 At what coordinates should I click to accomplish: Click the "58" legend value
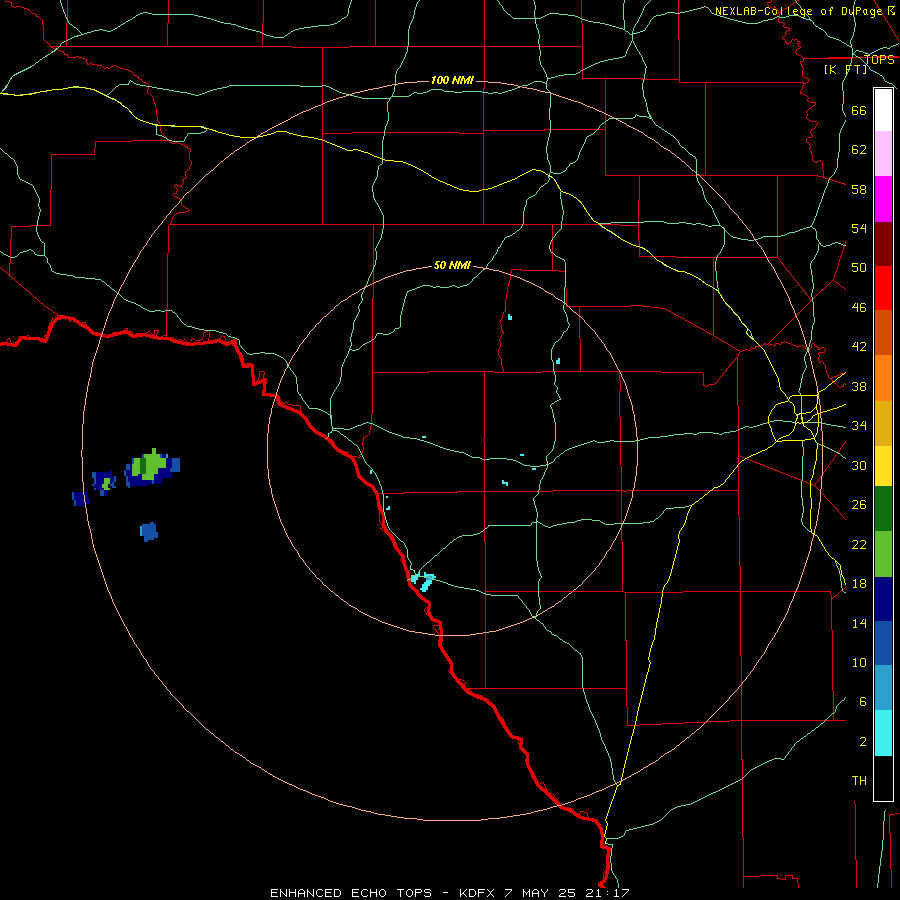(859, 189)
